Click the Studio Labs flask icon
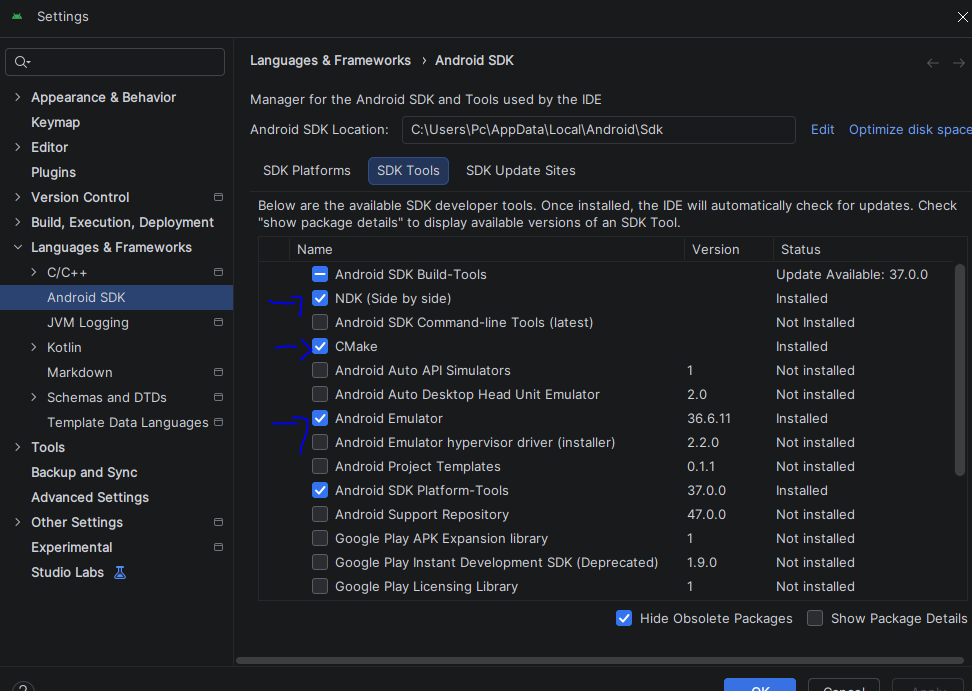The height and width of the screenshot is (691, 972). [120, 573]
